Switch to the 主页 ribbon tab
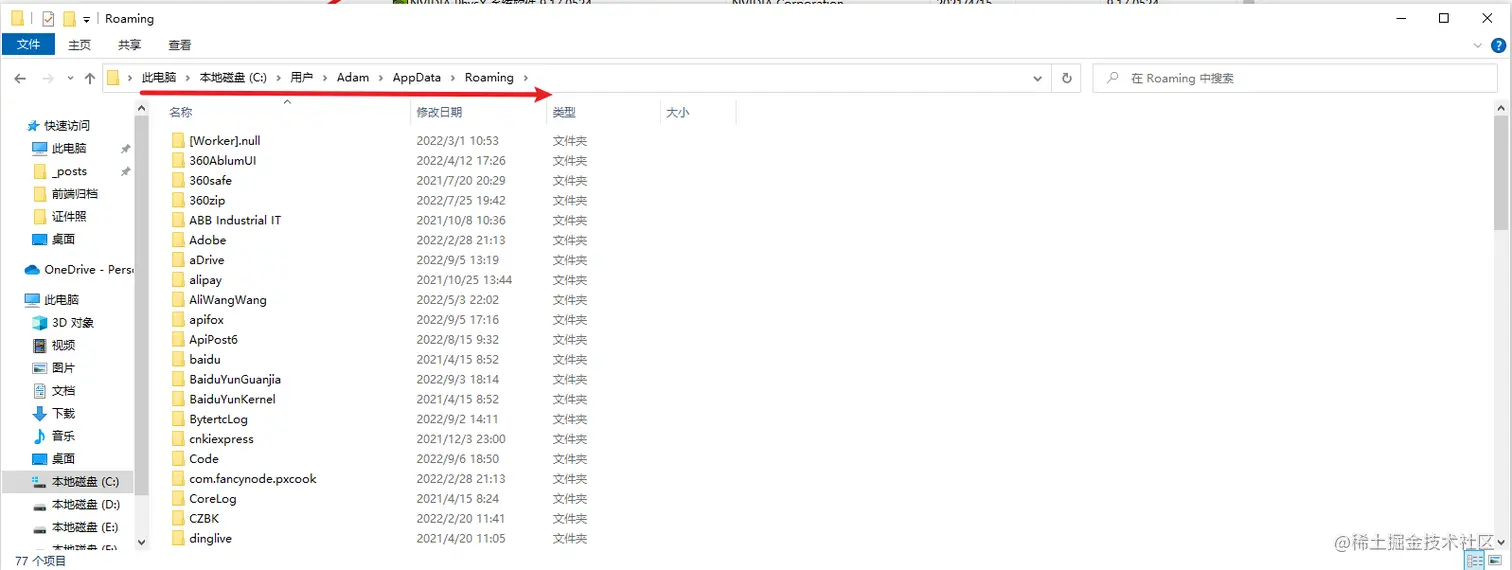 tap(79, 45)
